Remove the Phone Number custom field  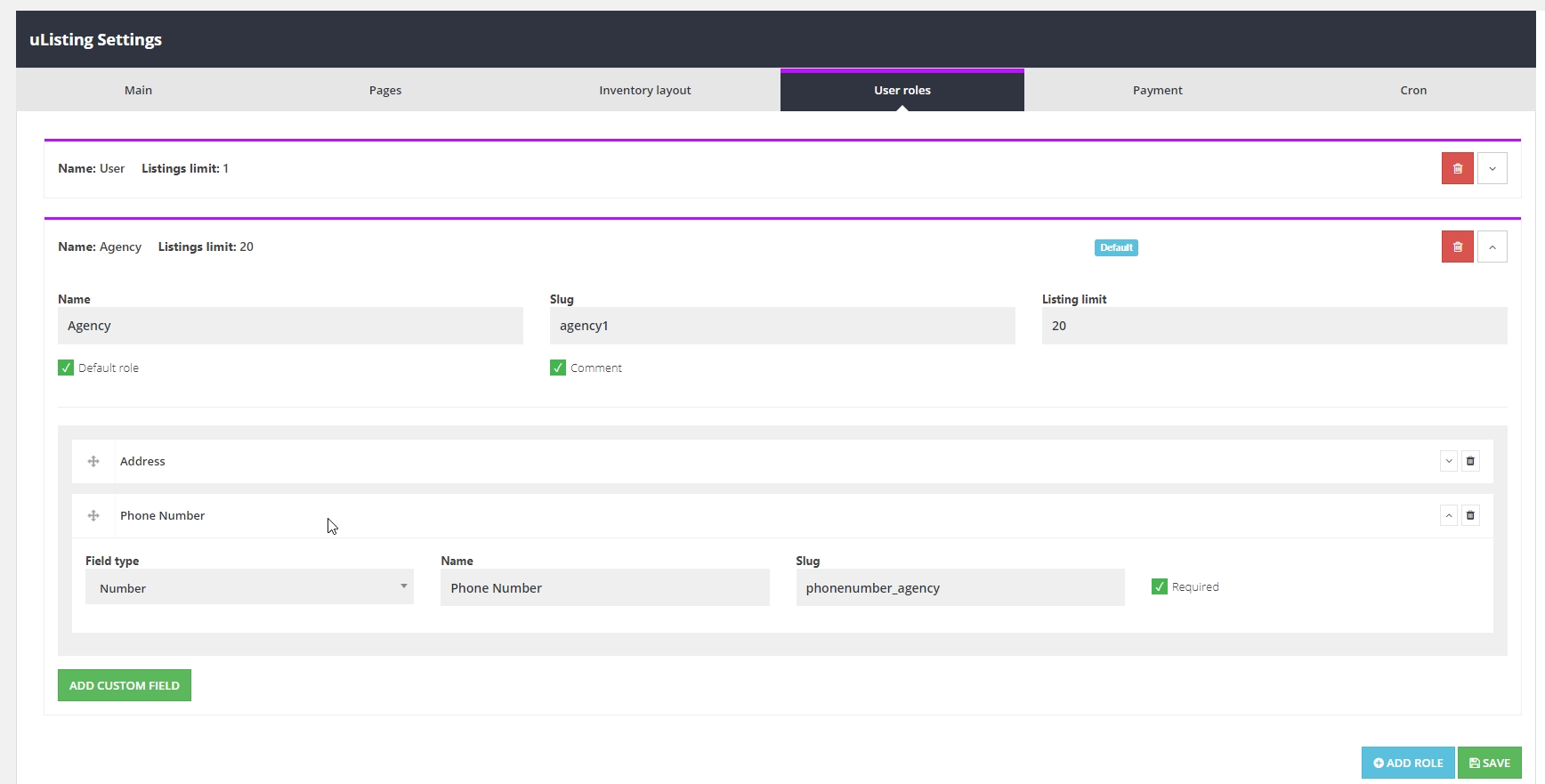pyautogui.click(x=1470, y=515)
